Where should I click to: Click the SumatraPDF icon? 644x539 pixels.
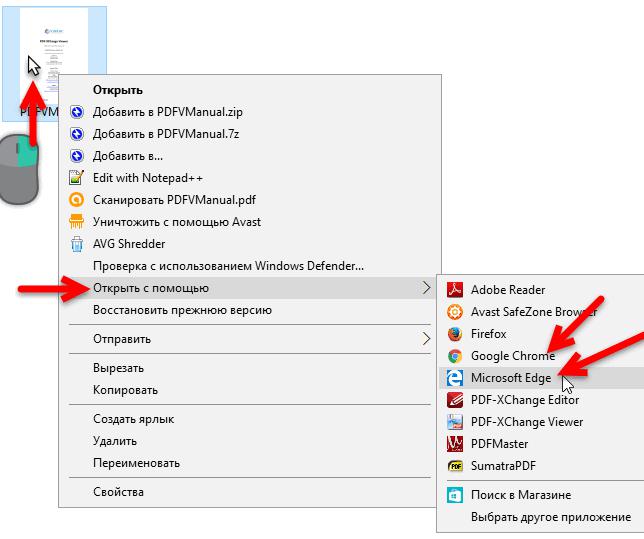455,466
